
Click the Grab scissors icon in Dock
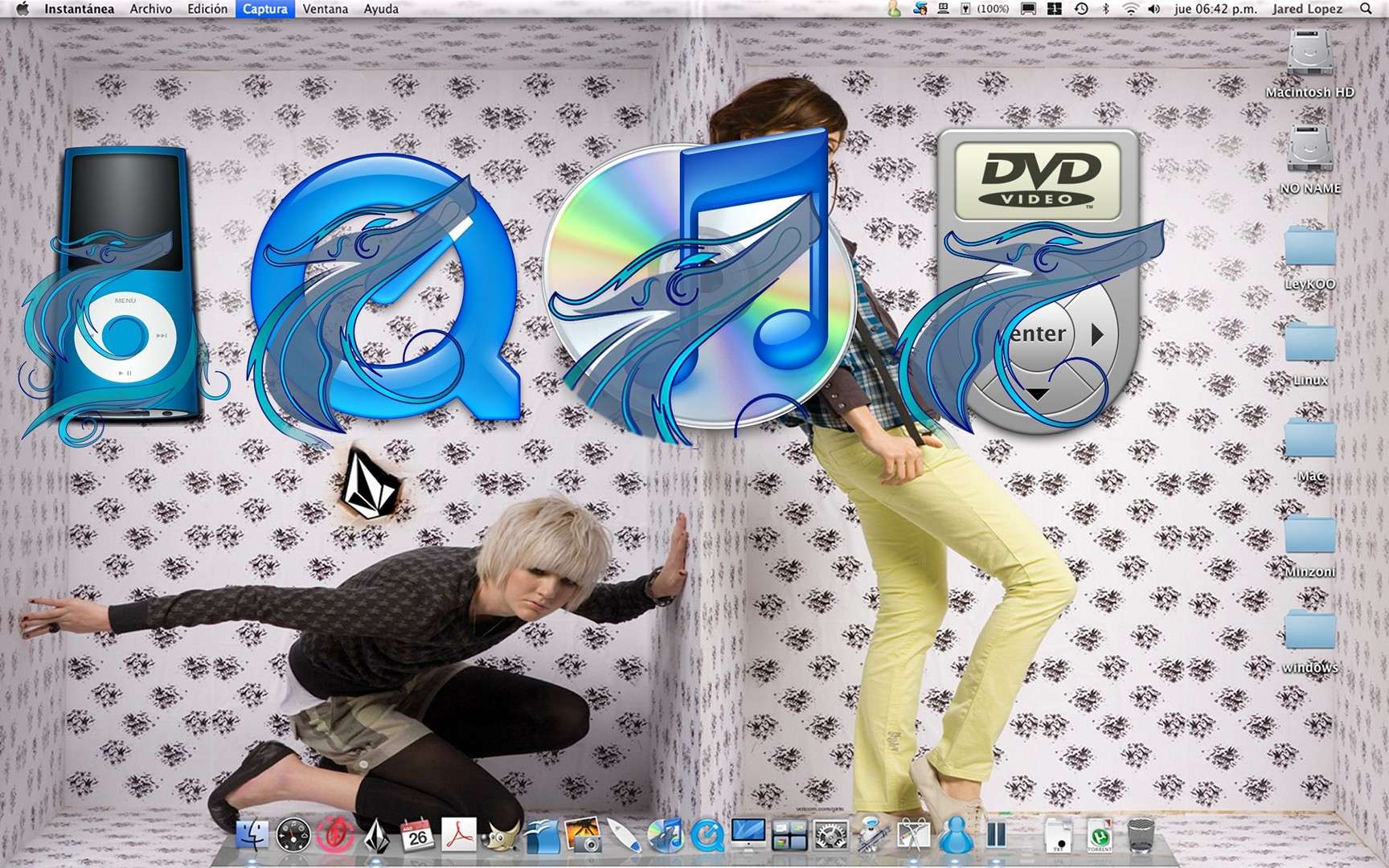913,836
